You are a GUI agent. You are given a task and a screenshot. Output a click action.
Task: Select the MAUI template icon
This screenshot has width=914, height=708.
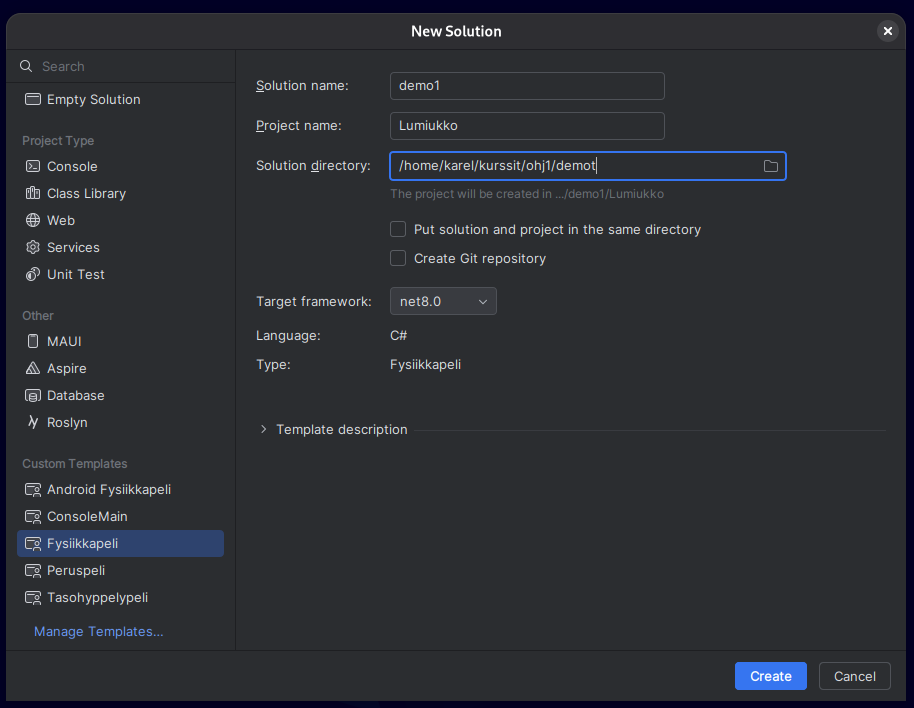click(33, 341)
